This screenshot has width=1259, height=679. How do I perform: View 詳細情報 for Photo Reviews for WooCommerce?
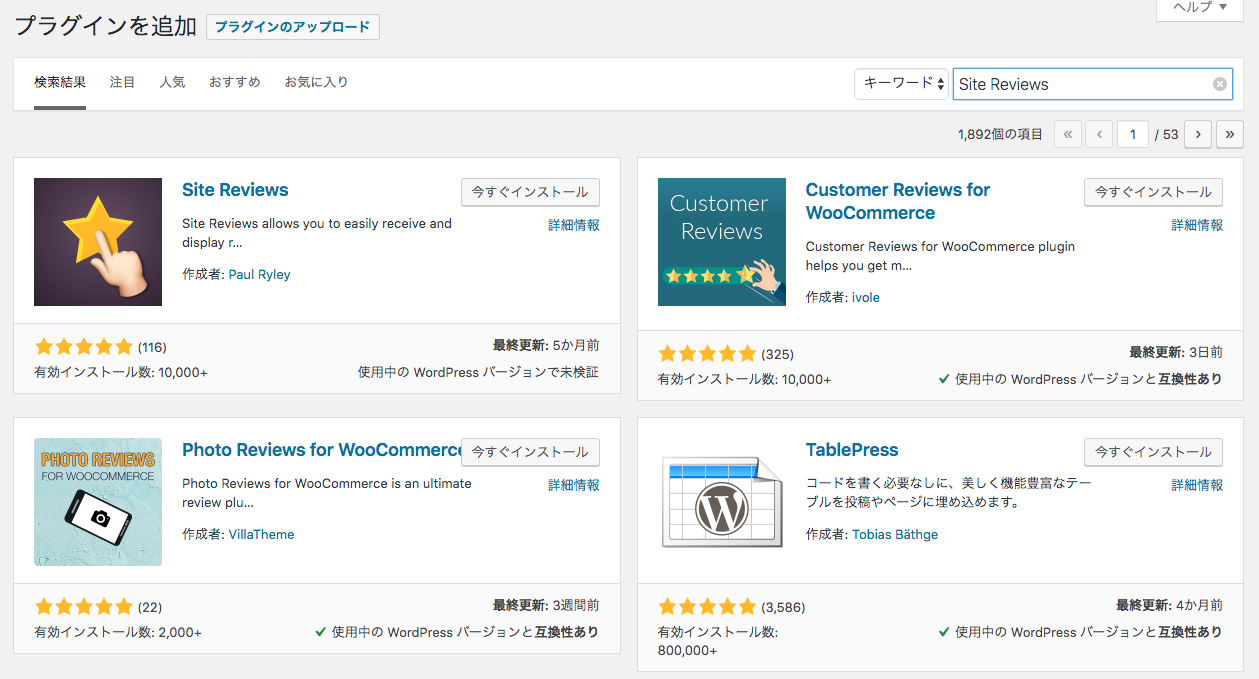click(x=574, y=486)
